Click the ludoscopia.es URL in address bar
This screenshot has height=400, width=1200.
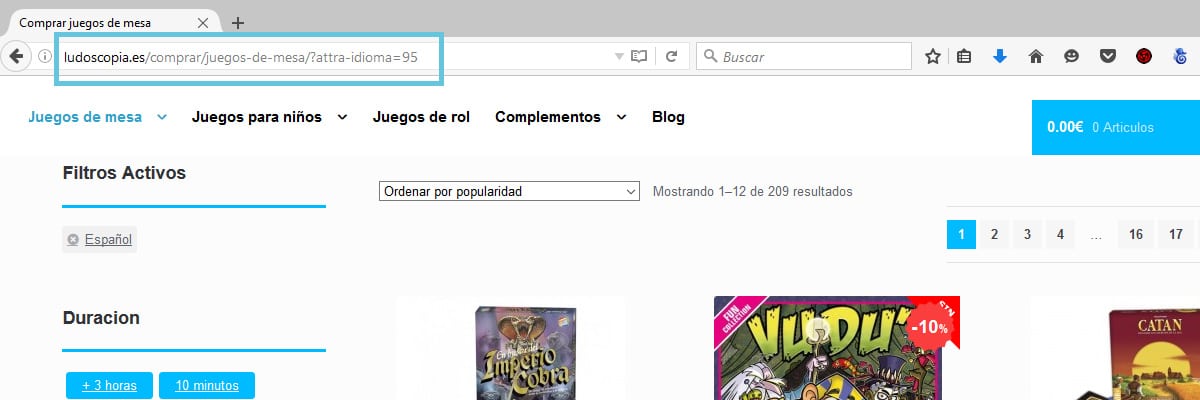pos(240,57)
